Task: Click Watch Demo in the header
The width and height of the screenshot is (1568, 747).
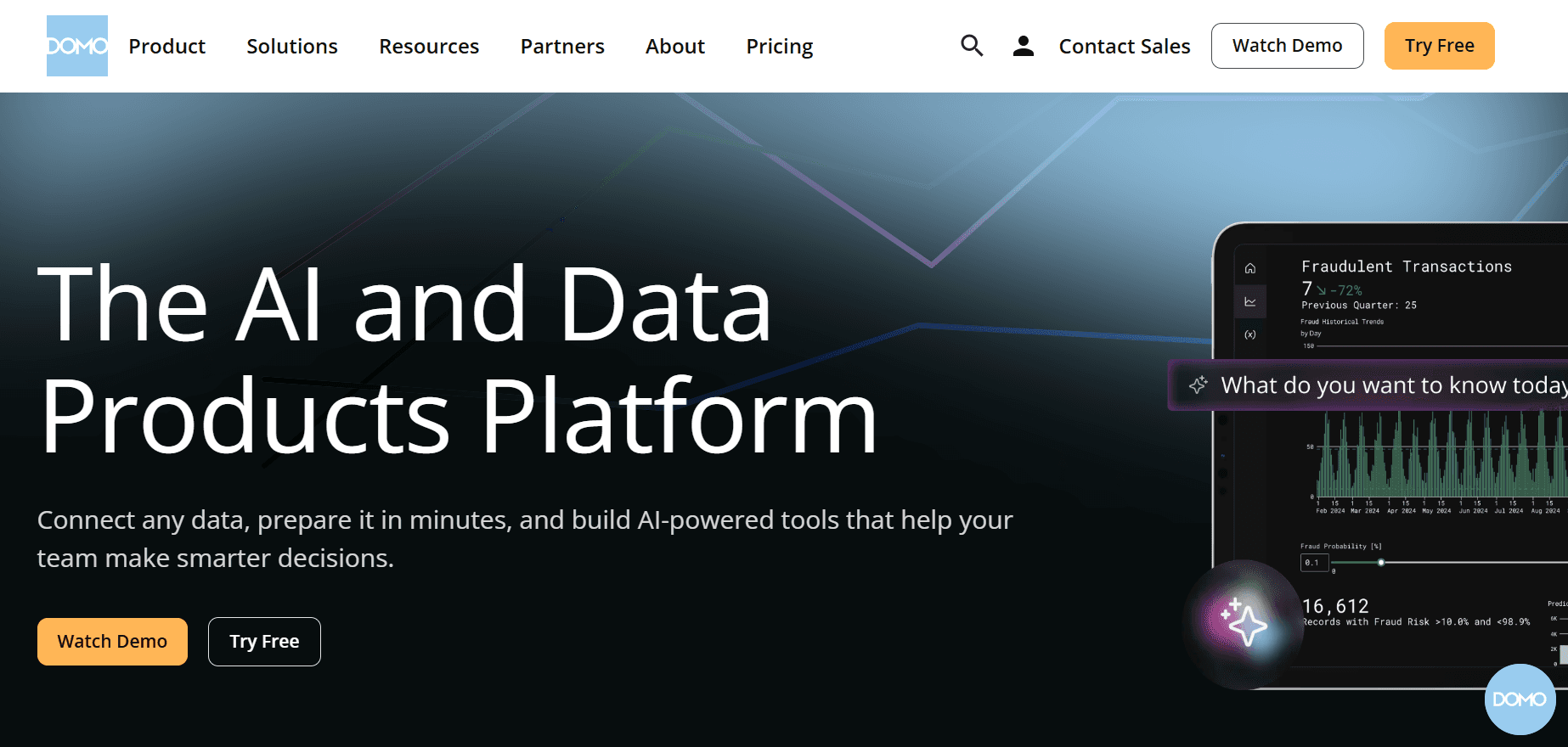Action: pos(1288,46)
